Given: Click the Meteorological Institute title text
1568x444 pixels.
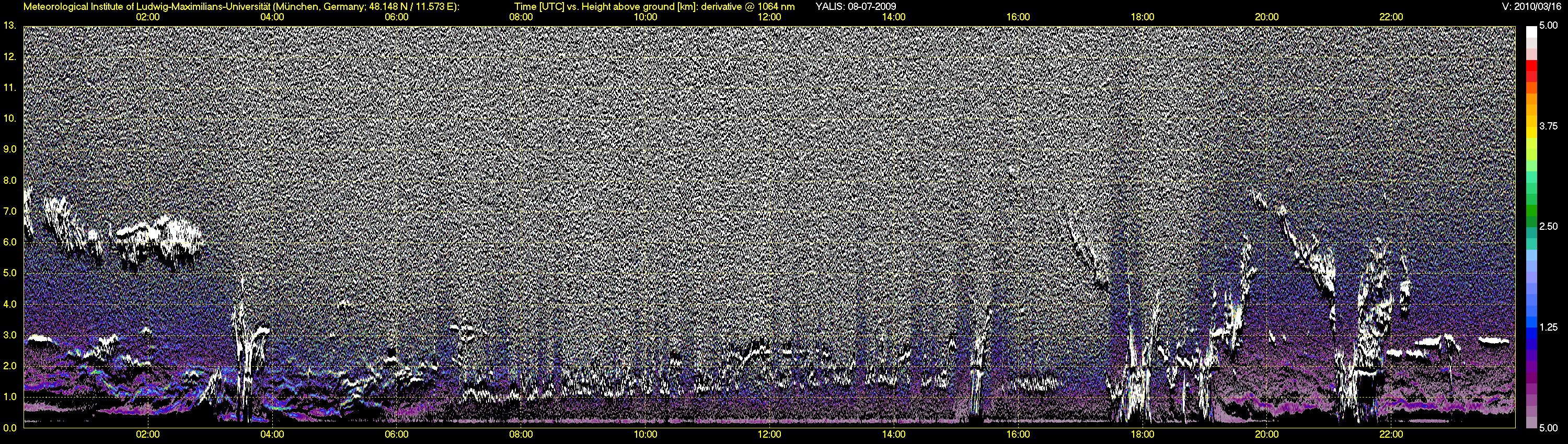Looking at the screenshot, I should click(x=241, y=7).
